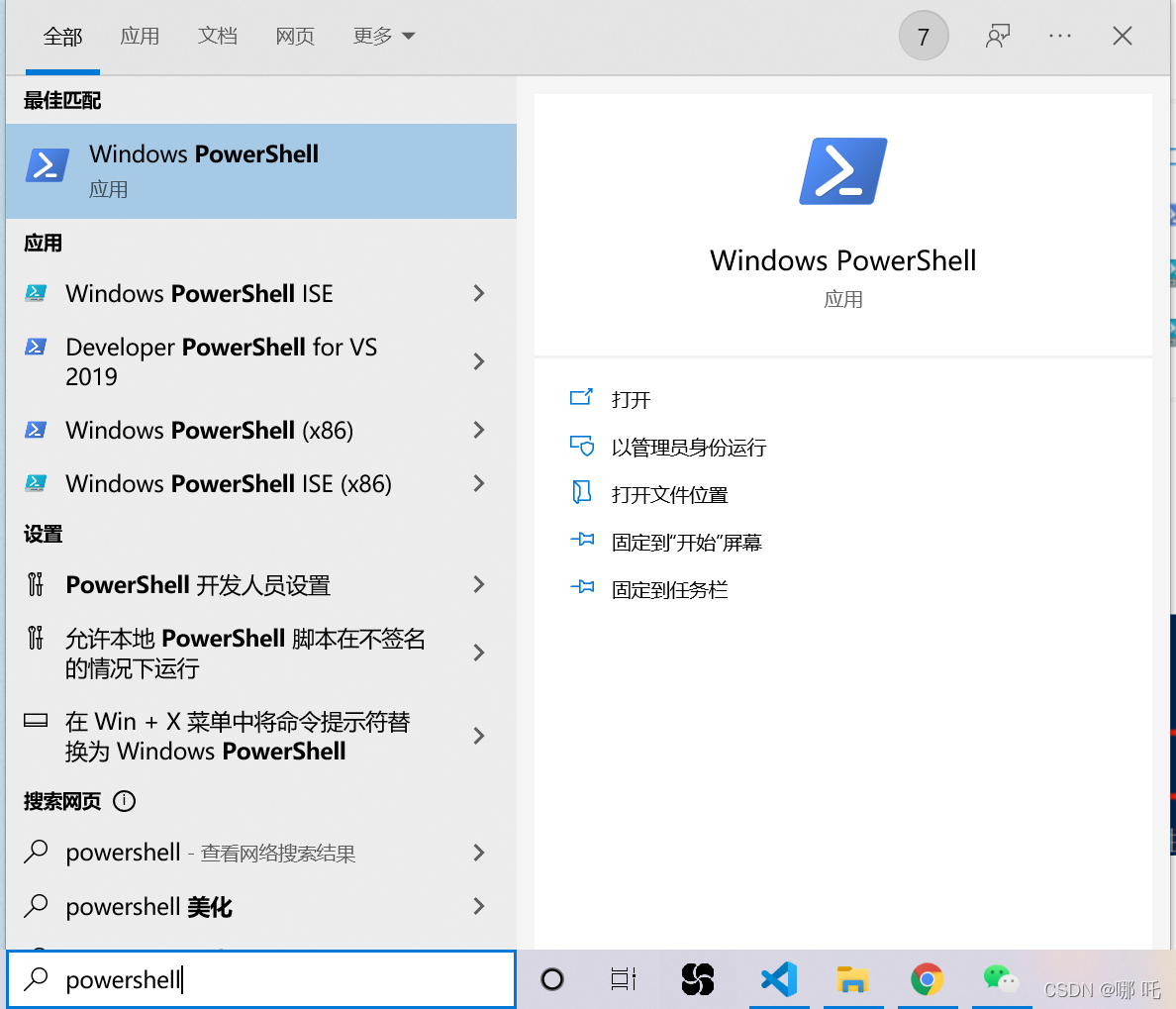
Task: Expand Windows PowerShell (x86) chevron
Action: tap(478, 430)
